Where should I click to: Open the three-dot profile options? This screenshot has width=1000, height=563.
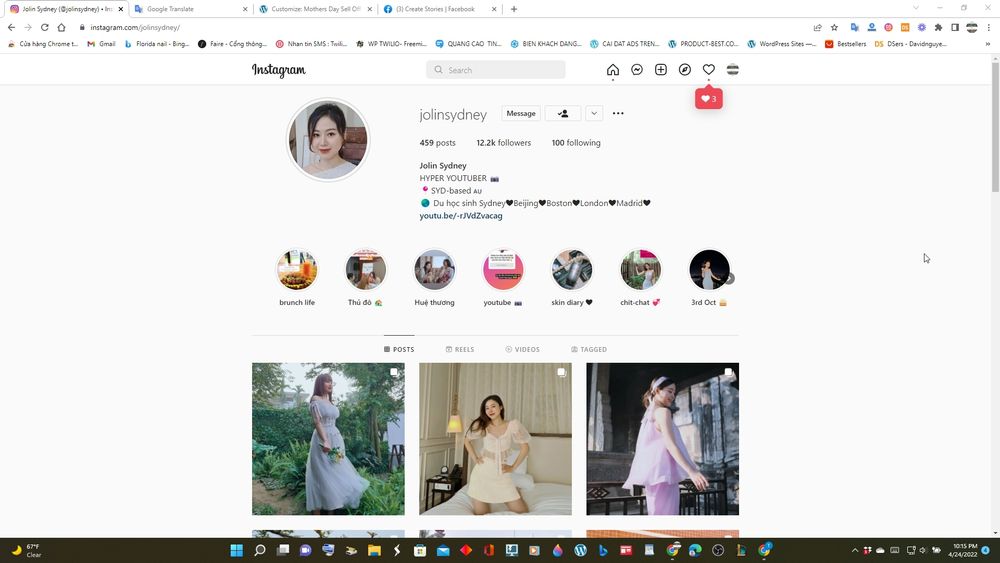pyautogui.click(x=618, y=114)
